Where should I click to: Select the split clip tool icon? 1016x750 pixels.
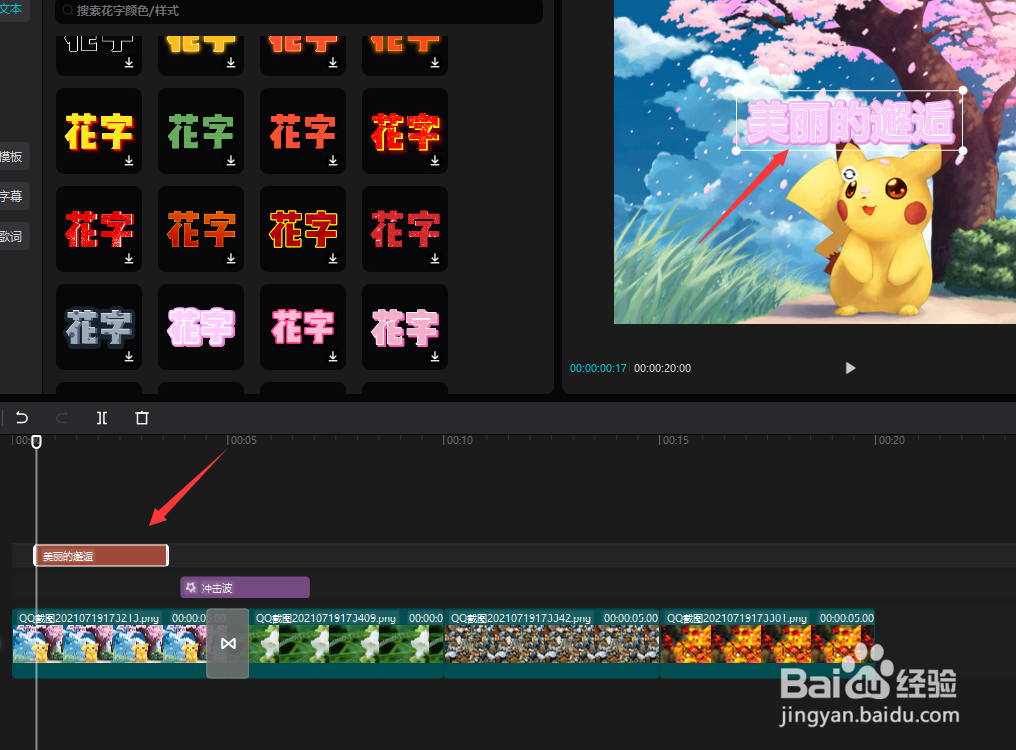tap(102, 417)
